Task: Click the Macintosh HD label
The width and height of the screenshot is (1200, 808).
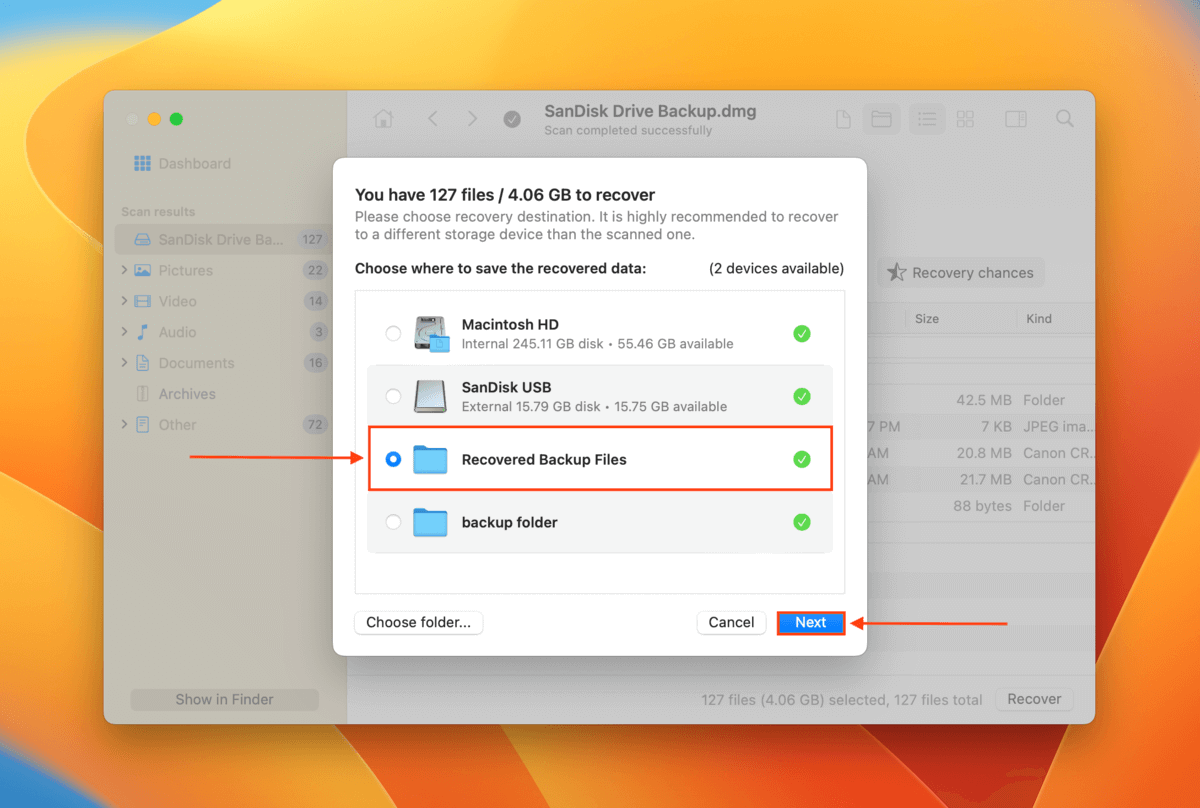Action: click(x=510, y=325)
